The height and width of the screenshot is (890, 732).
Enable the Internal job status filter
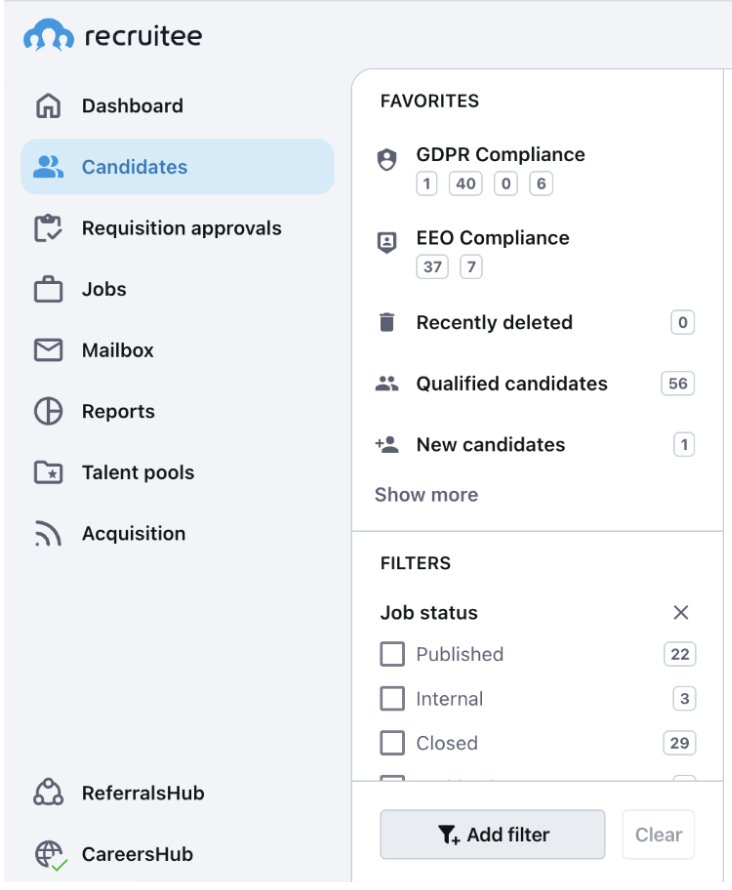point(392,699)
